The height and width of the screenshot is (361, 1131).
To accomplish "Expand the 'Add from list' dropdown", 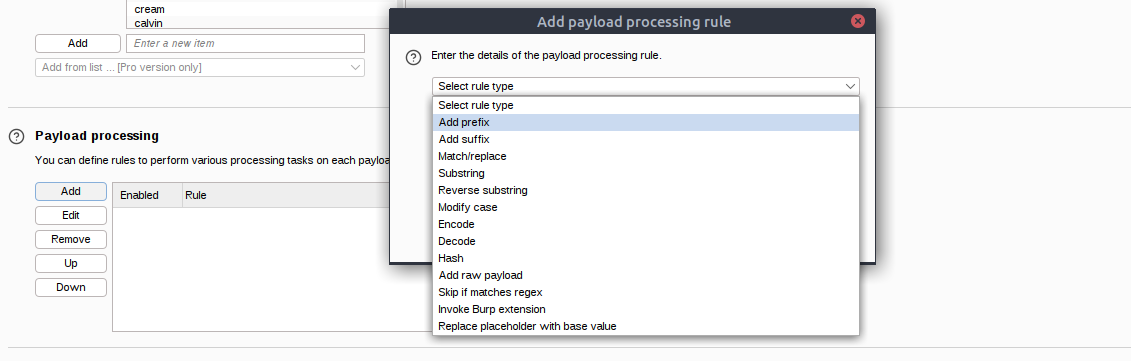I will tap(200, 67).
